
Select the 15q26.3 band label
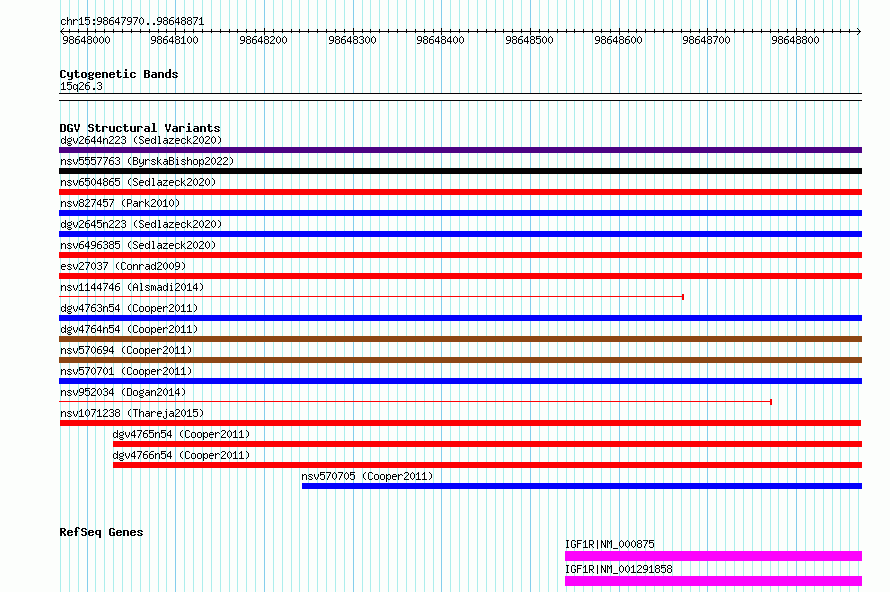pos(81,86)
